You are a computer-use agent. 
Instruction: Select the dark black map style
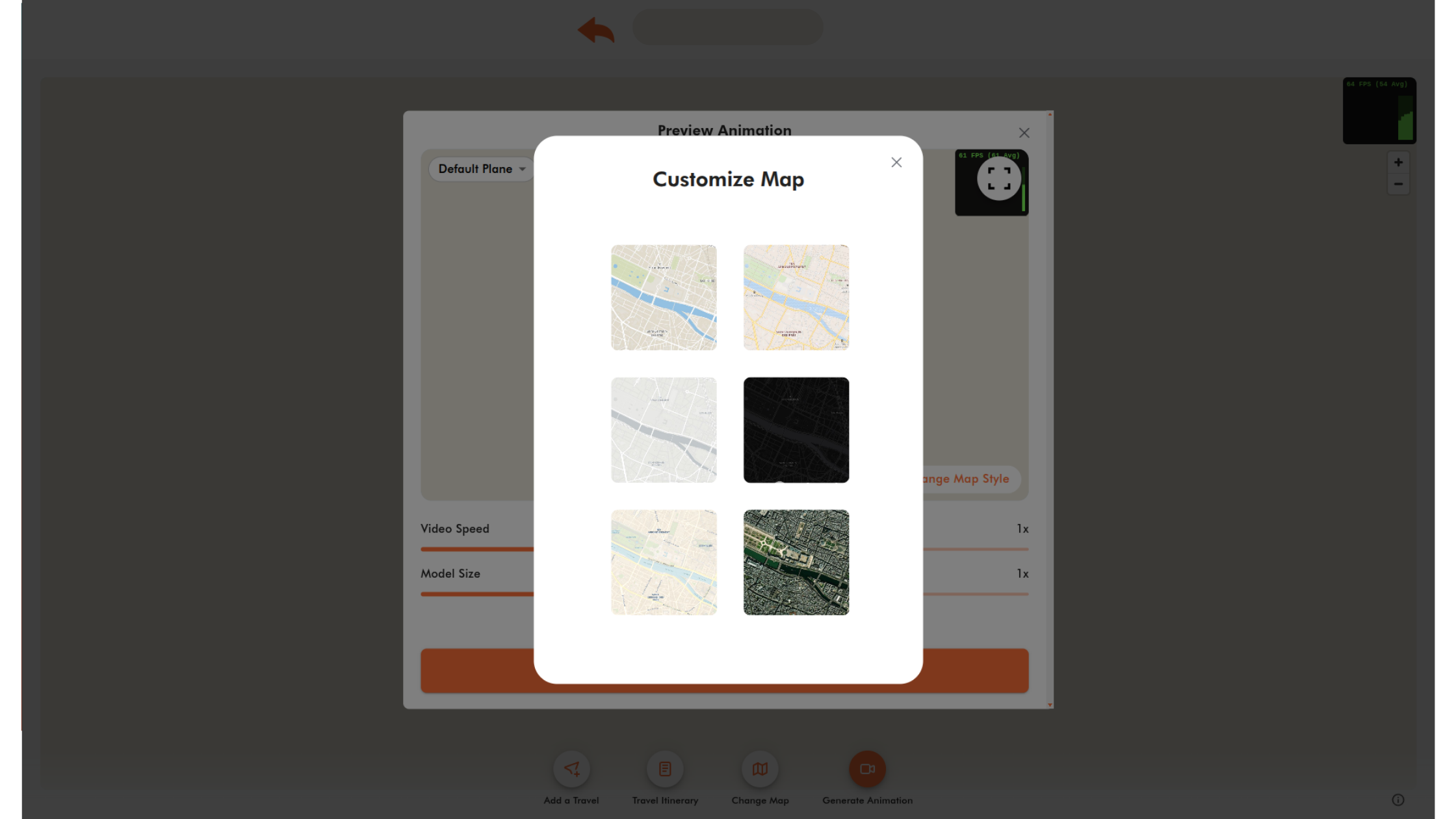tap(796, 430)
